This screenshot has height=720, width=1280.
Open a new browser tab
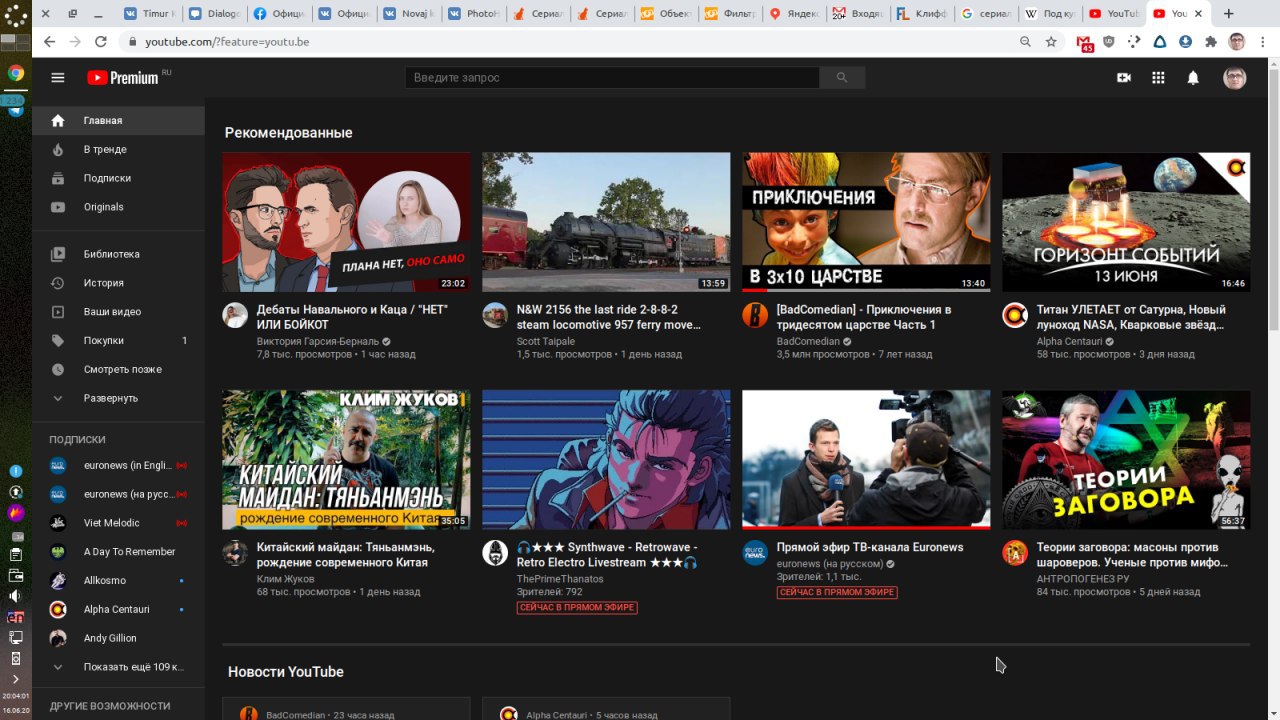tap(1229, 14)
